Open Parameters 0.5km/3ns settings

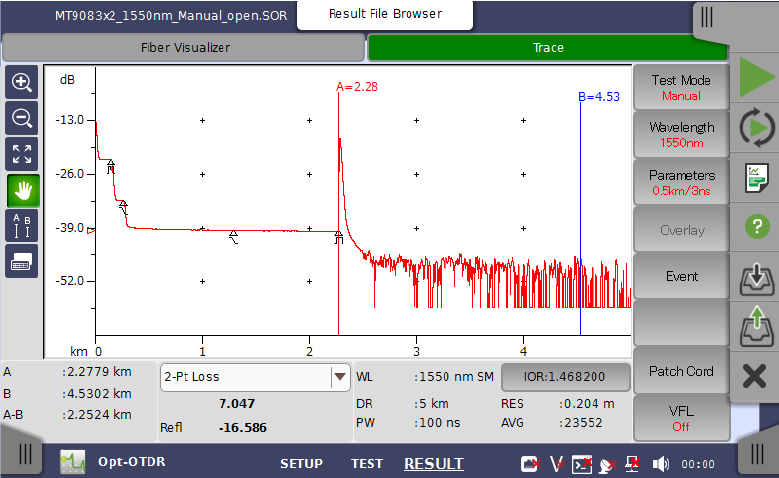point(681,182)
